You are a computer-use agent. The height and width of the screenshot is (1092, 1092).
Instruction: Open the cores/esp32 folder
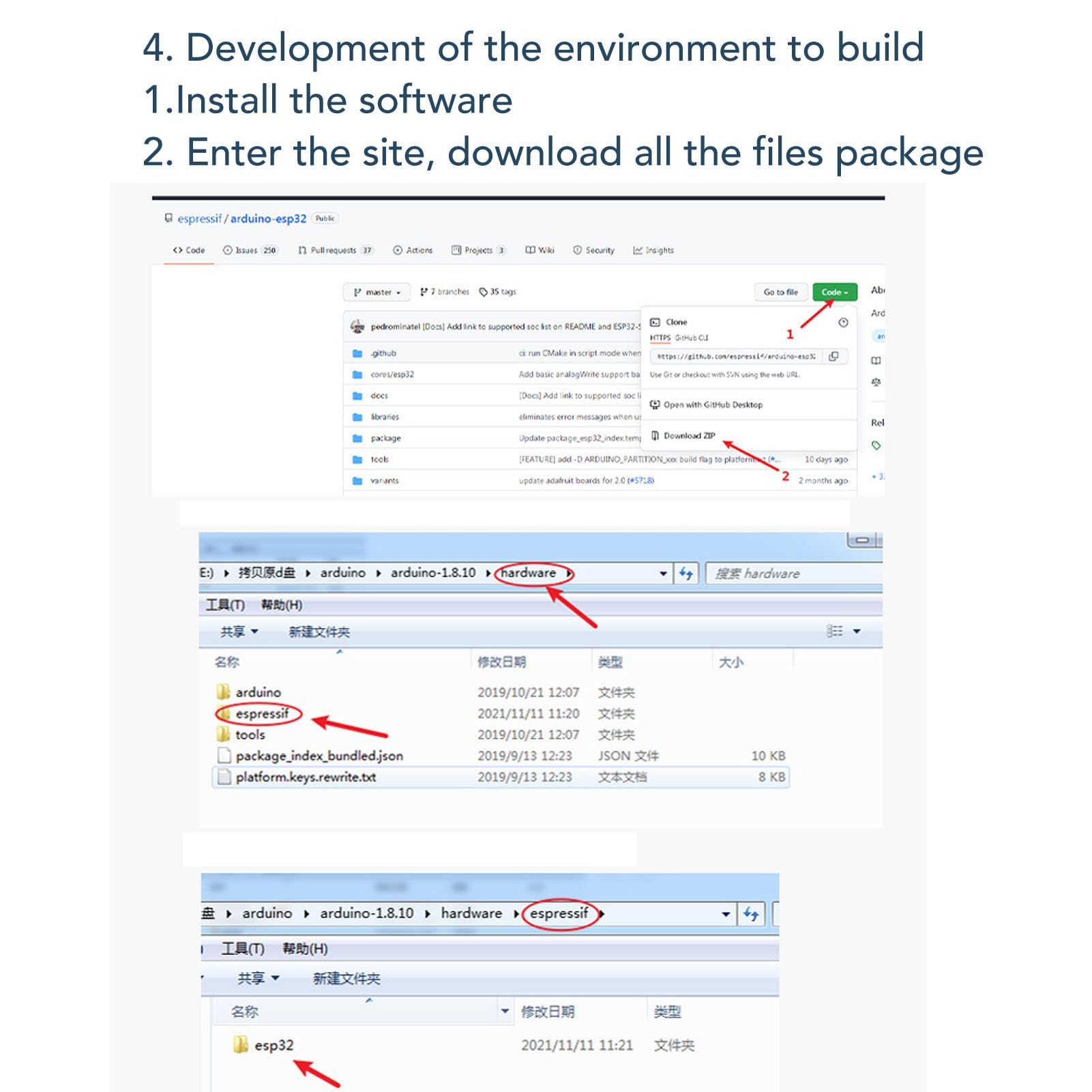click(392, 374)
